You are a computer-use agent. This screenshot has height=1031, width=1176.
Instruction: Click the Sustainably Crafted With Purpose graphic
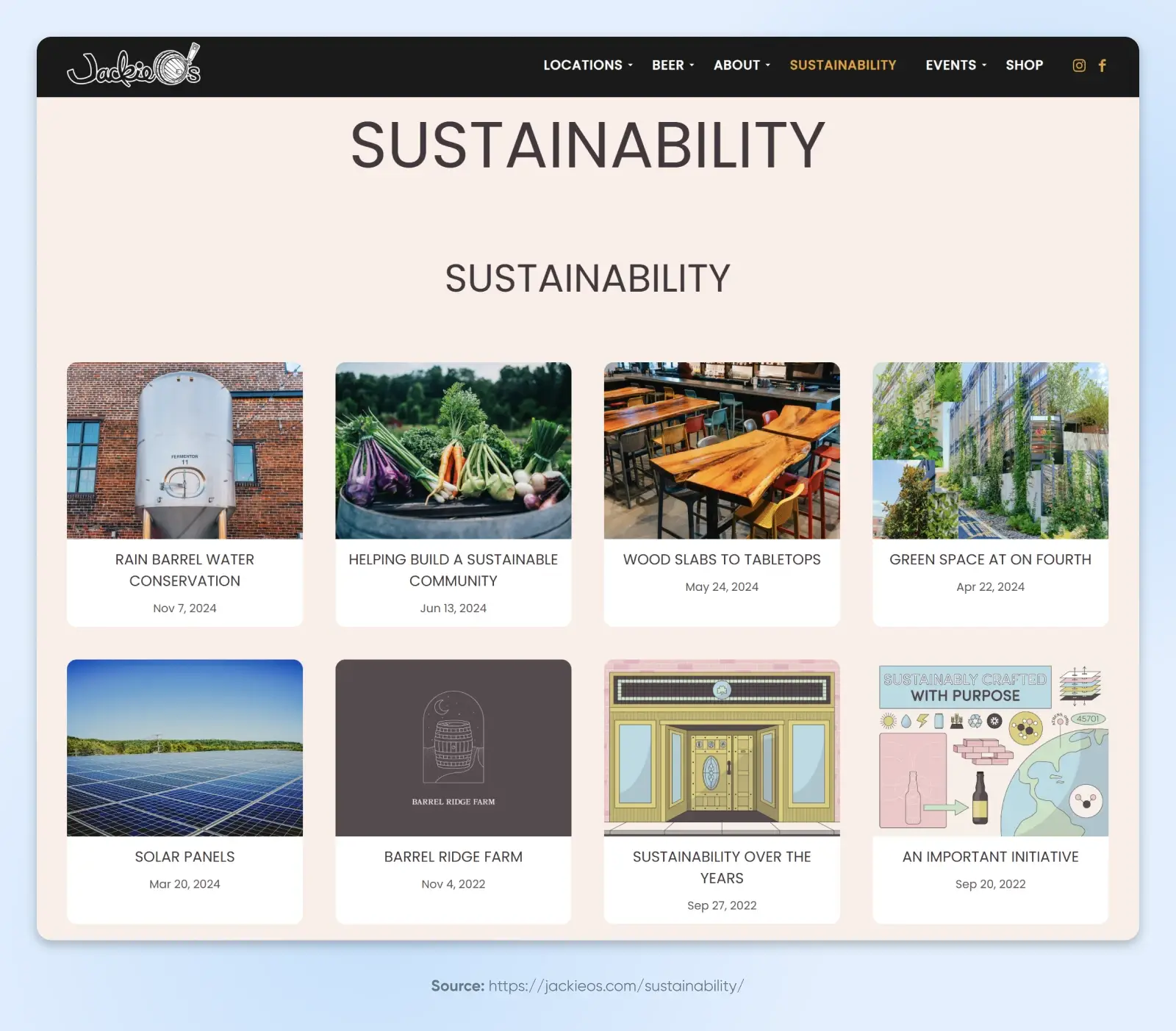point(990,747)
